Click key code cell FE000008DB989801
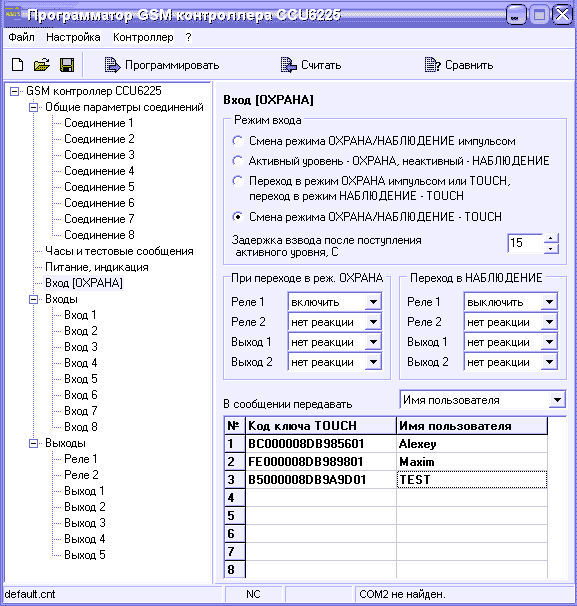577x606 pixels. (321, 462)
